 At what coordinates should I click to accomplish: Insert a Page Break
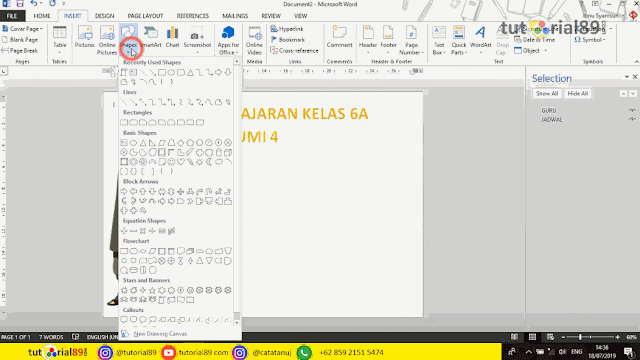20,51
